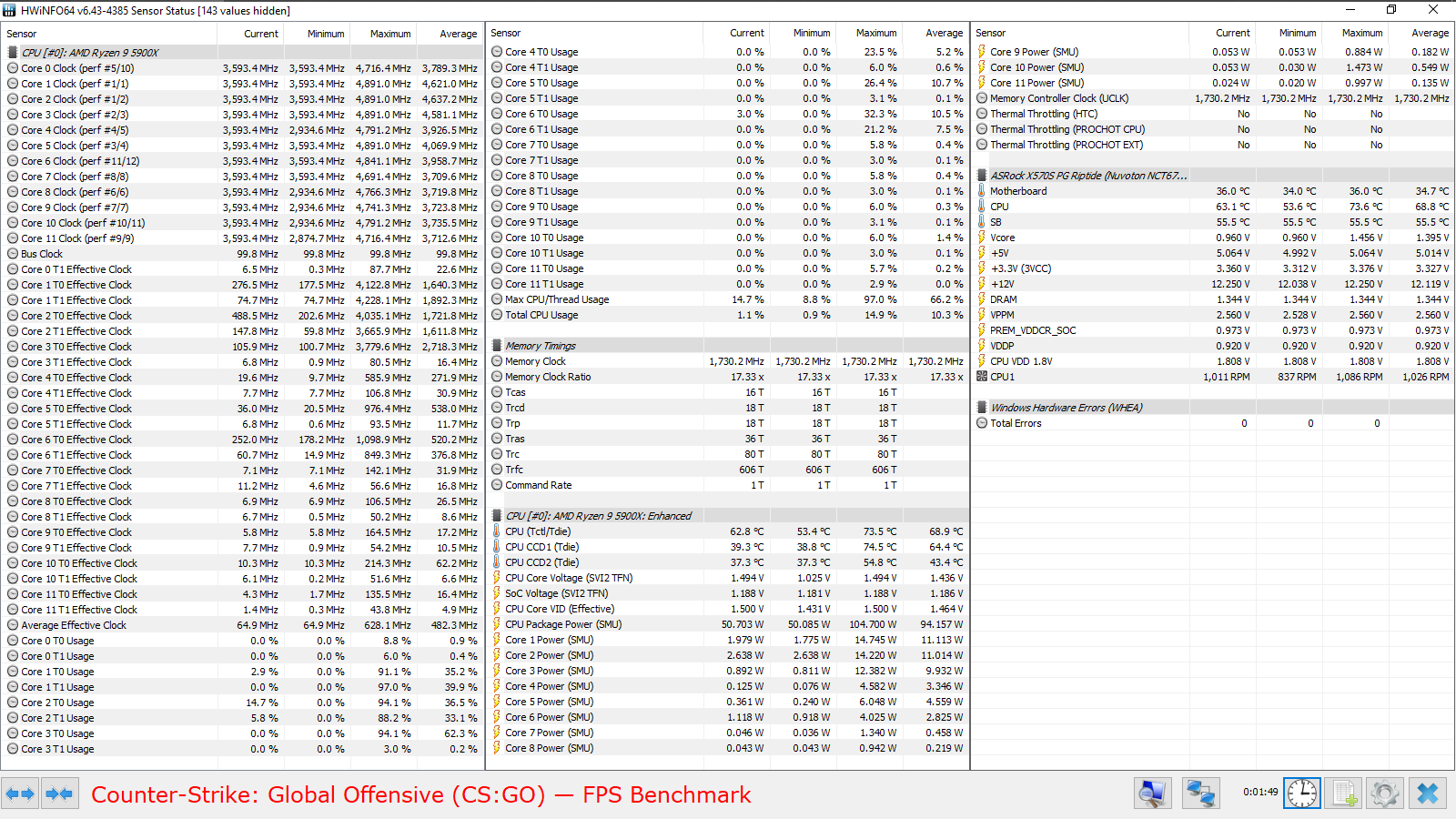Viewport: 1456px width, 819px height.
Task: Click the chip icon beside CPU [#0]: AMD Ryzen 9 5900X
Action: pyautogui.click(x=13, y=53)
